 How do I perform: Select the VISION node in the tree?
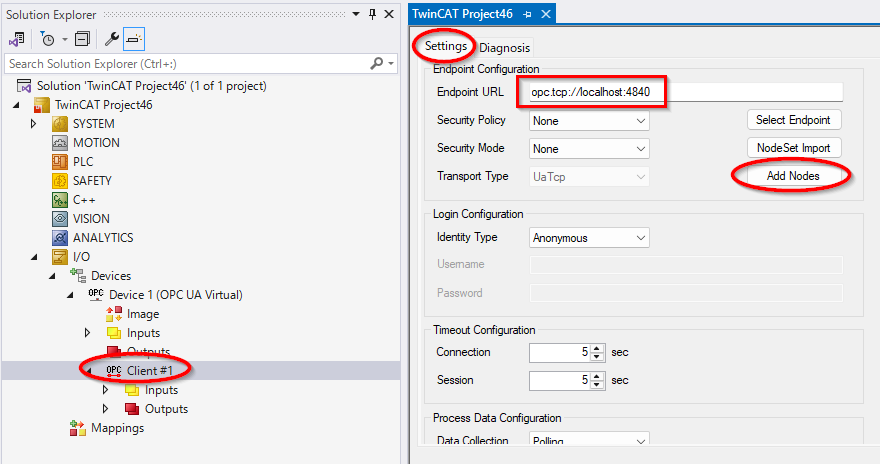90,219
